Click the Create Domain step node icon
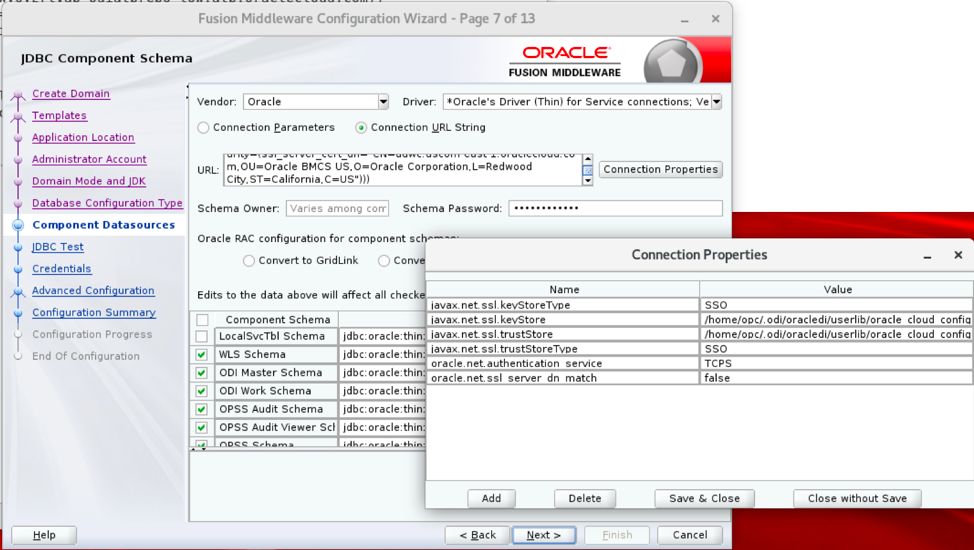 17,96
